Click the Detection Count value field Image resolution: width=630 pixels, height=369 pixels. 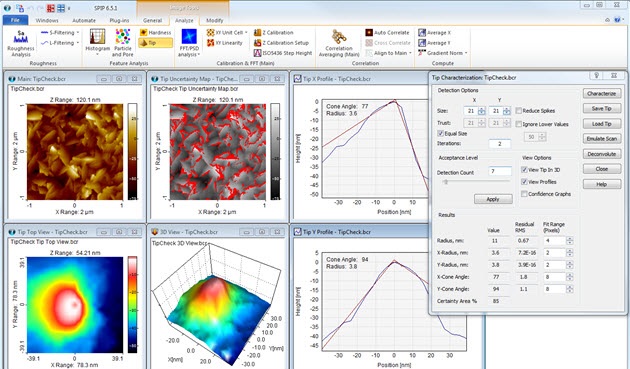coord(499,171)
